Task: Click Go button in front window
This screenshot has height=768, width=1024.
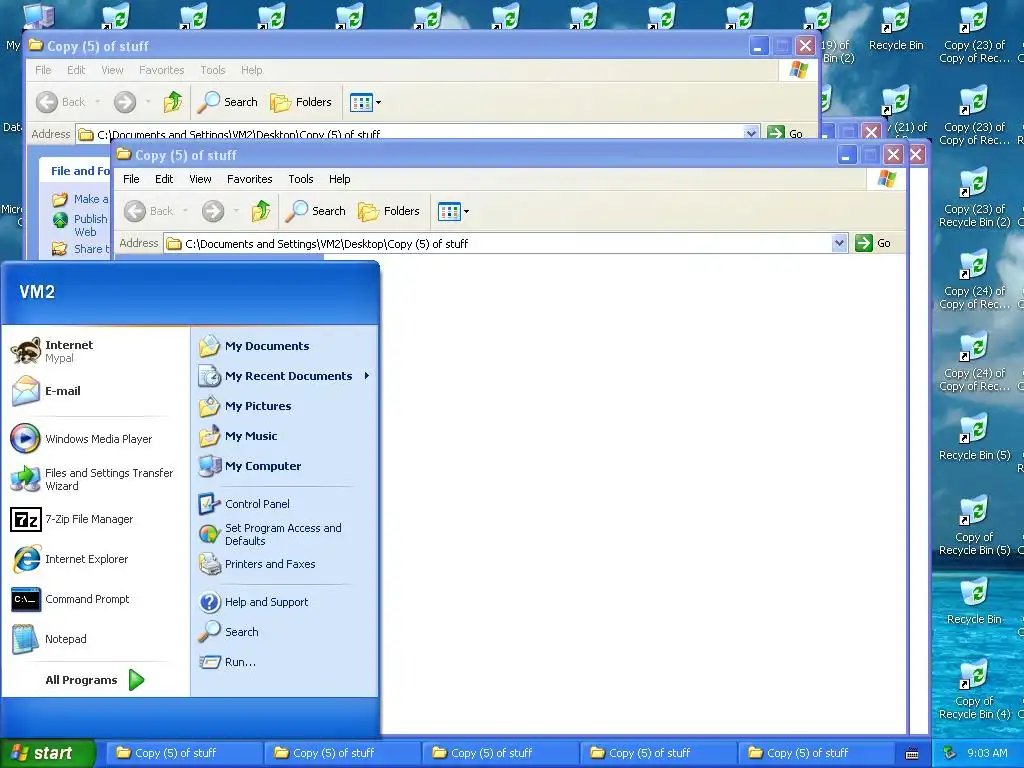Action: [873, 243]
